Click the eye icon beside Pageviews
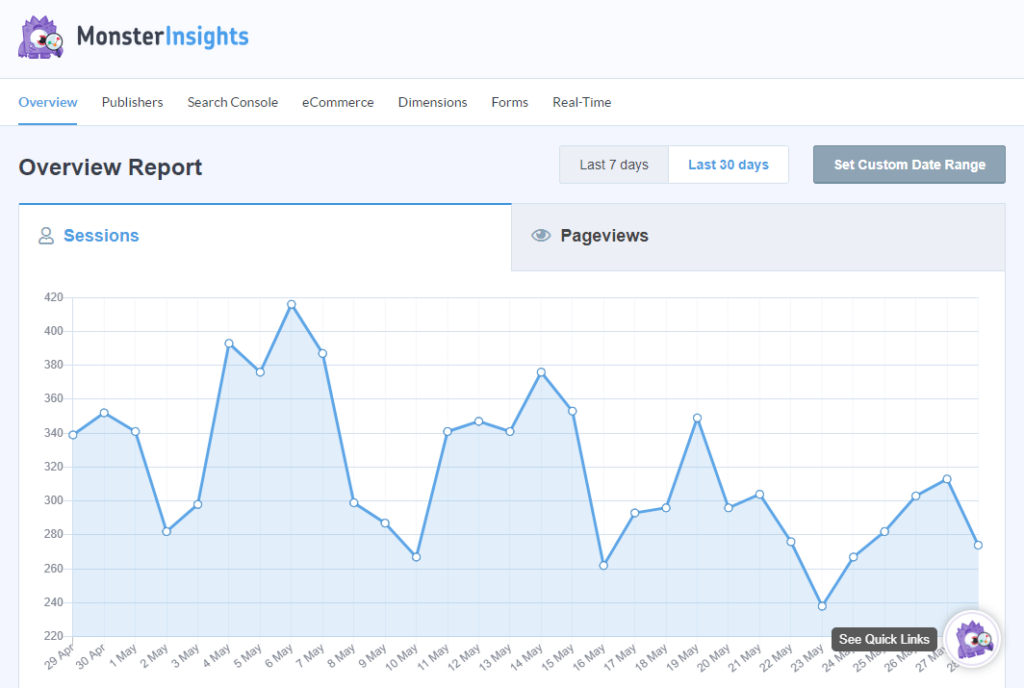The width and height of the screenshot is (1024, 688). [x=541, y=235]
